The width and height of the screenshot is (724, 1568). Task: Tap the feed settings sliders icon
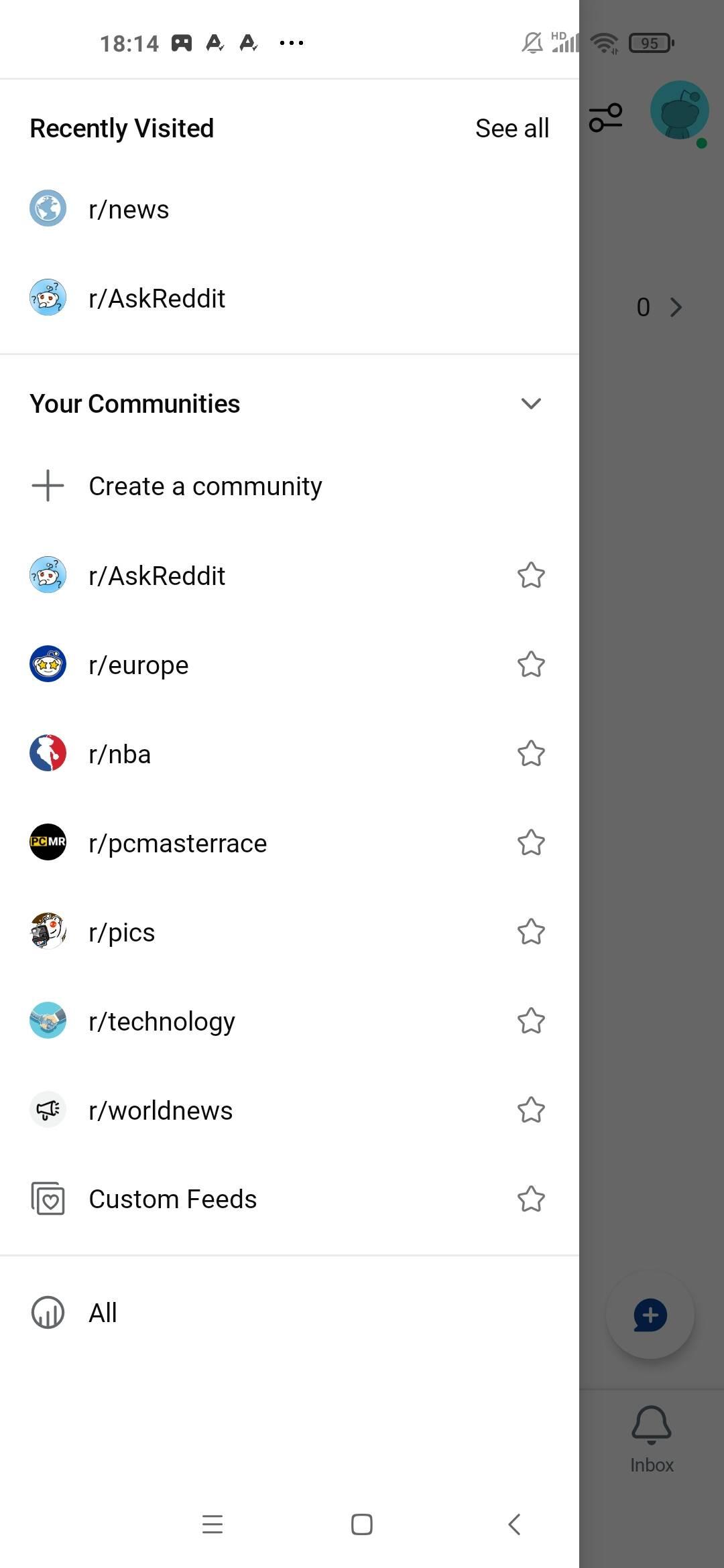(605, 118)
